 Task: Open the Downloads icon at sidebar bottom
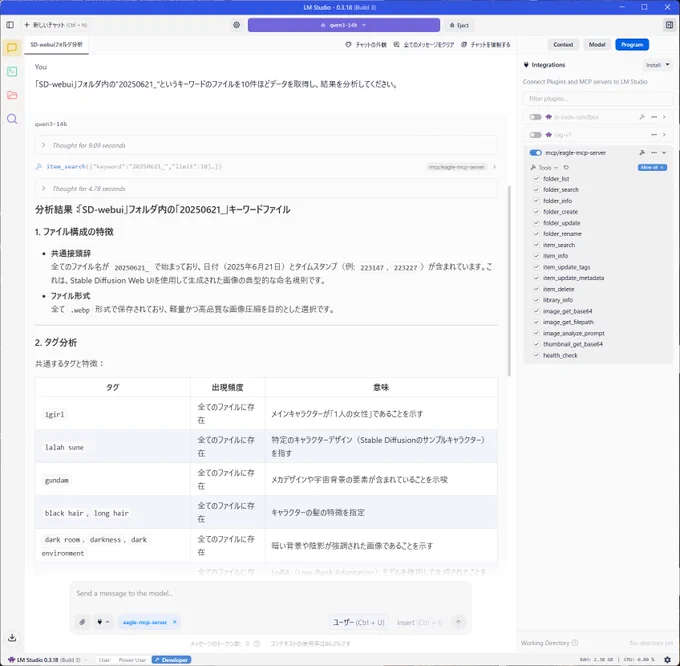(12, 637)
